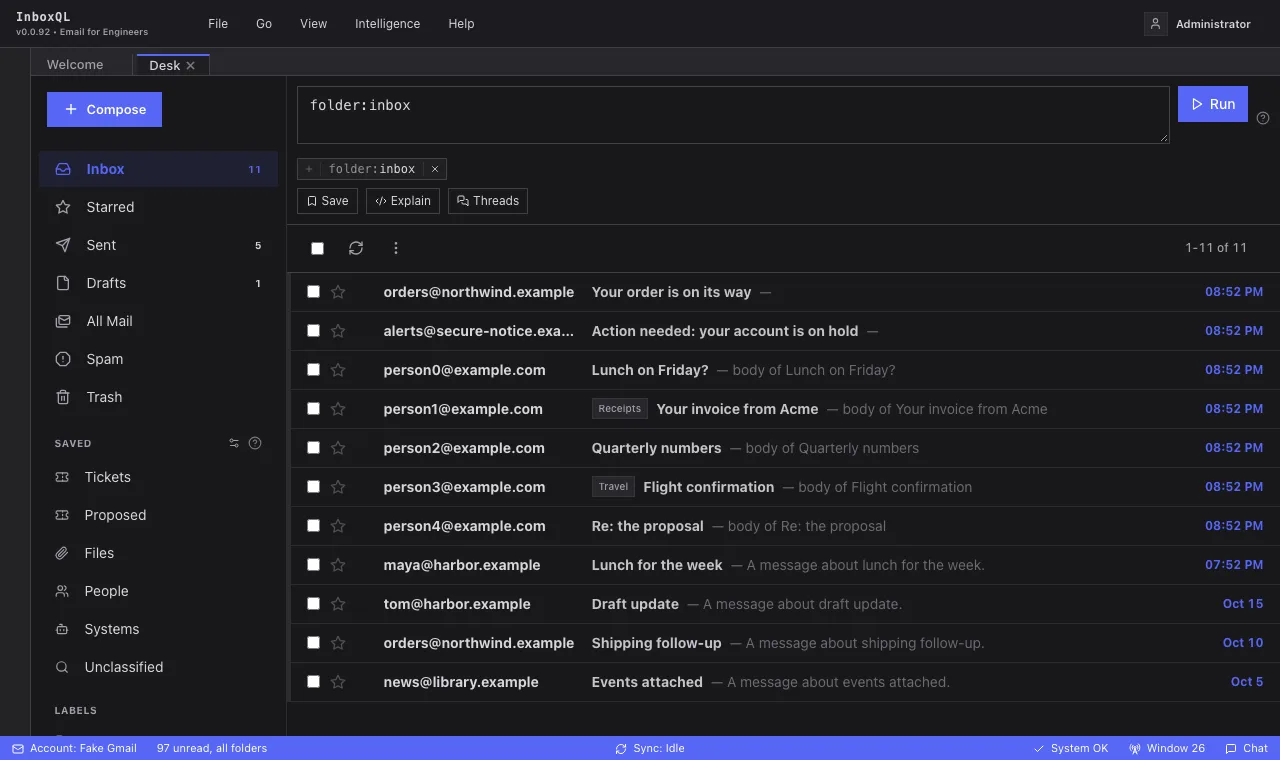Run the query
The height and width of the screenshot is (760, 1280).
coord(1213,104)
